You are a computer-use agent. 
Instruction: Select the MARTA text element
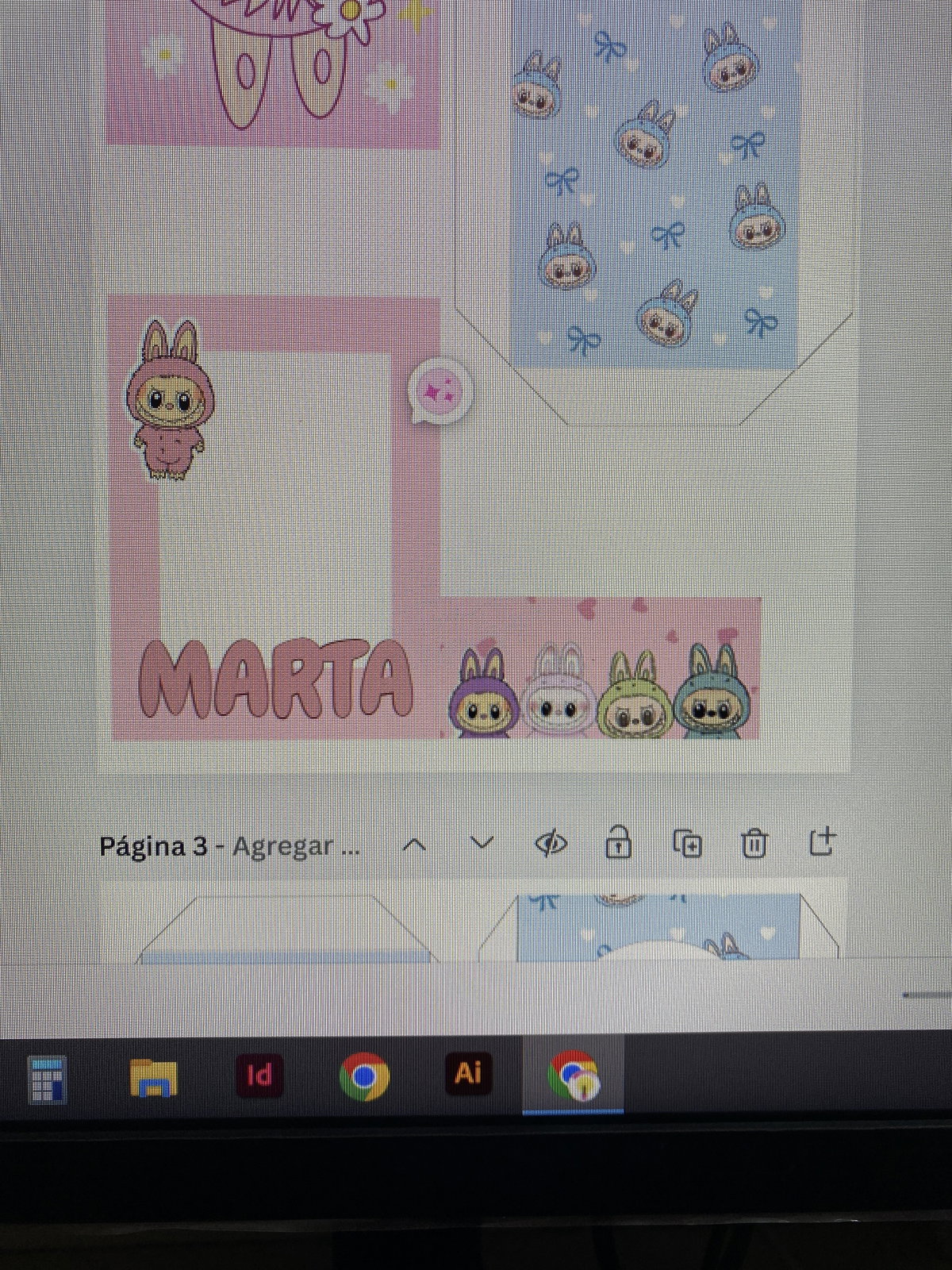pyautogui.click(x=276, y=679)
